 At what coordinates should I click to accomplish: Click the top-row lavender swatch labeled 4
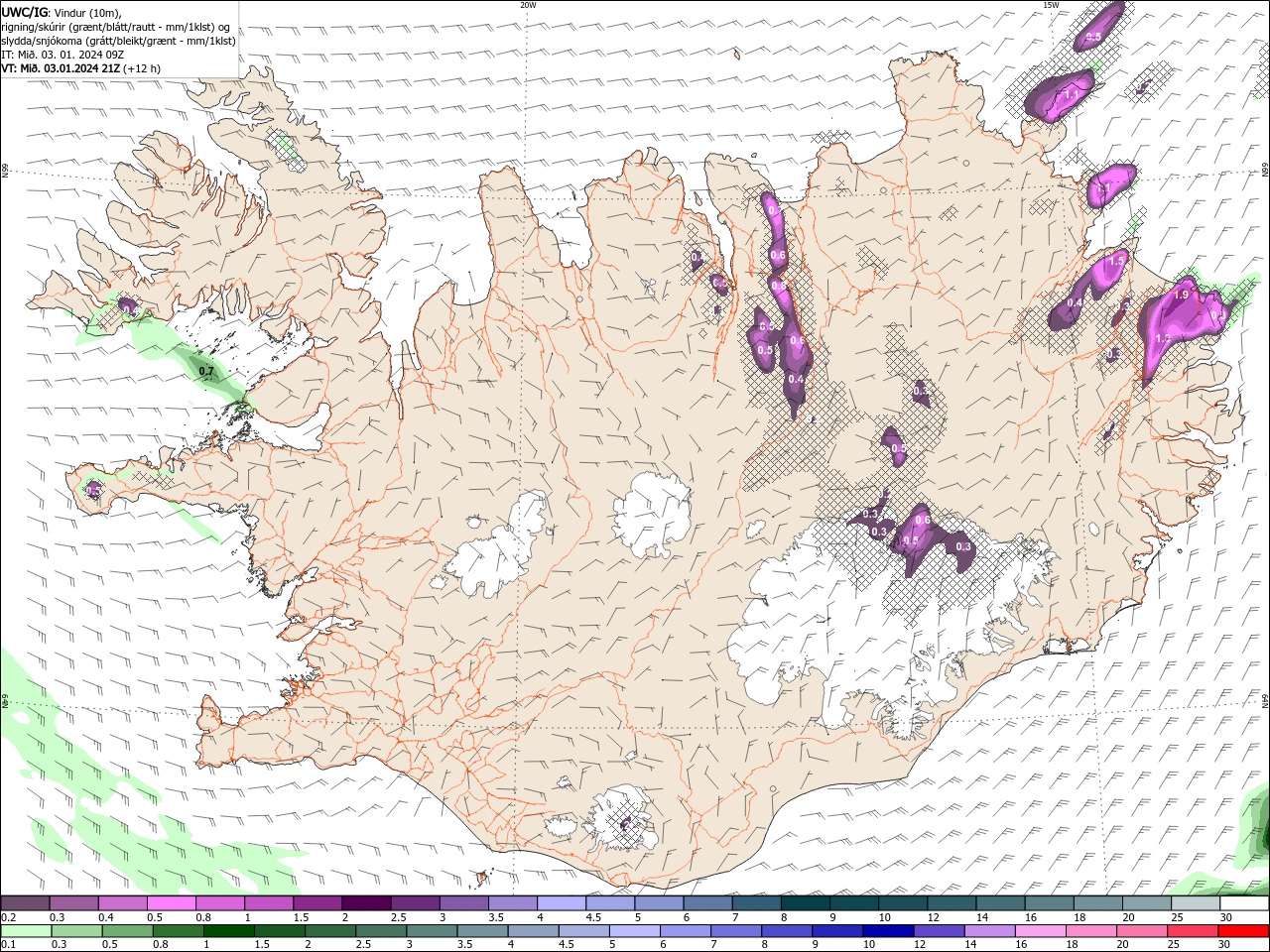point(562,903)
